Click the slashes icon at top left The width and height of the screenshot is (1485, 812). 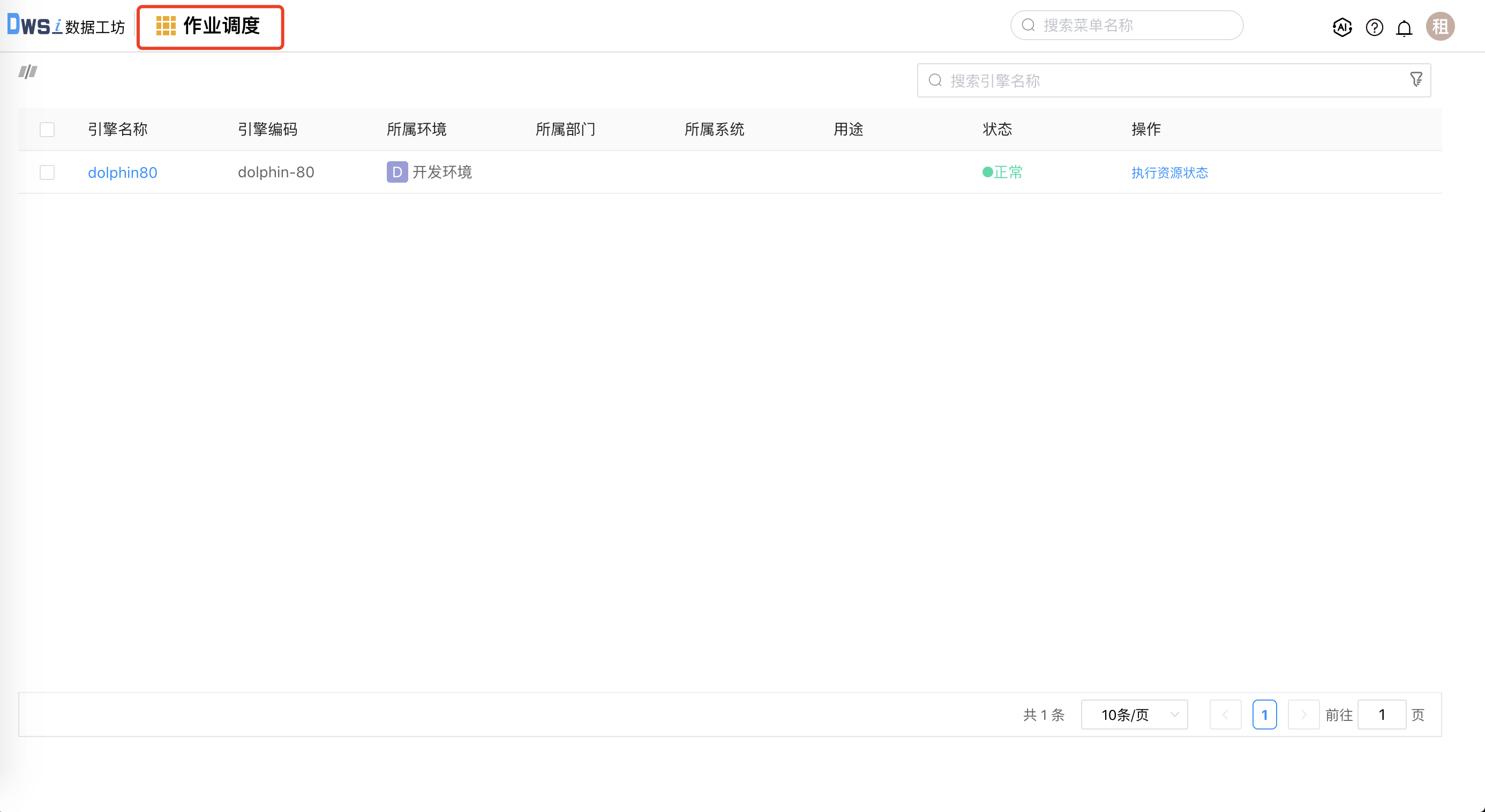pyautogui.click(x=27, y=72)
